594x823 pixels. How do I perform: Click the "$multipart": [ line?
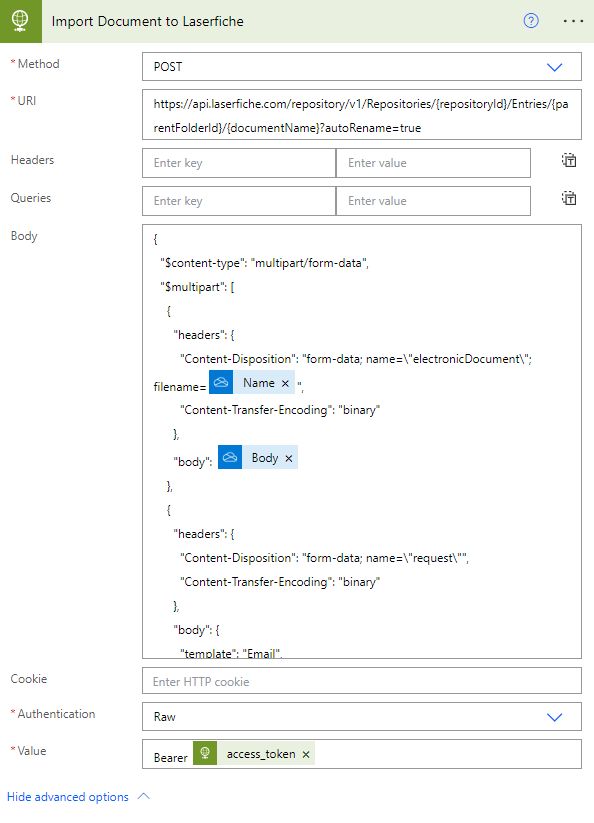click(x=197, y=287)
